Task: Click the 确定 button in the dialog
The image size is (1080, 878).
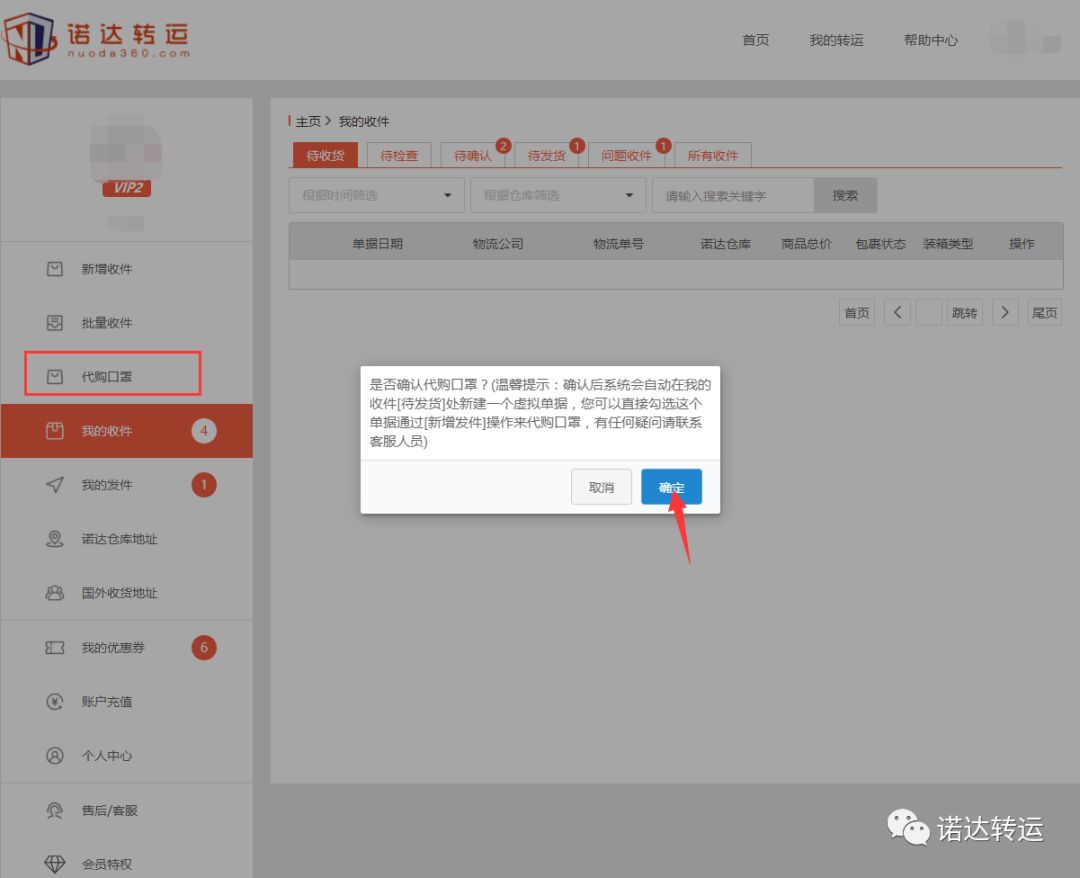Action: [671, 487]
